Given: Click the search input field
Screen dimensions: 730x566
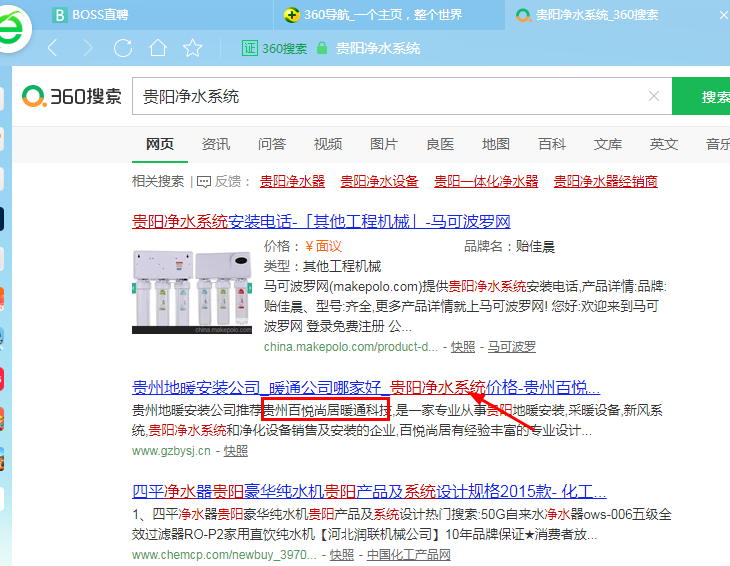Looking at the screenshot, I should 402,96.
